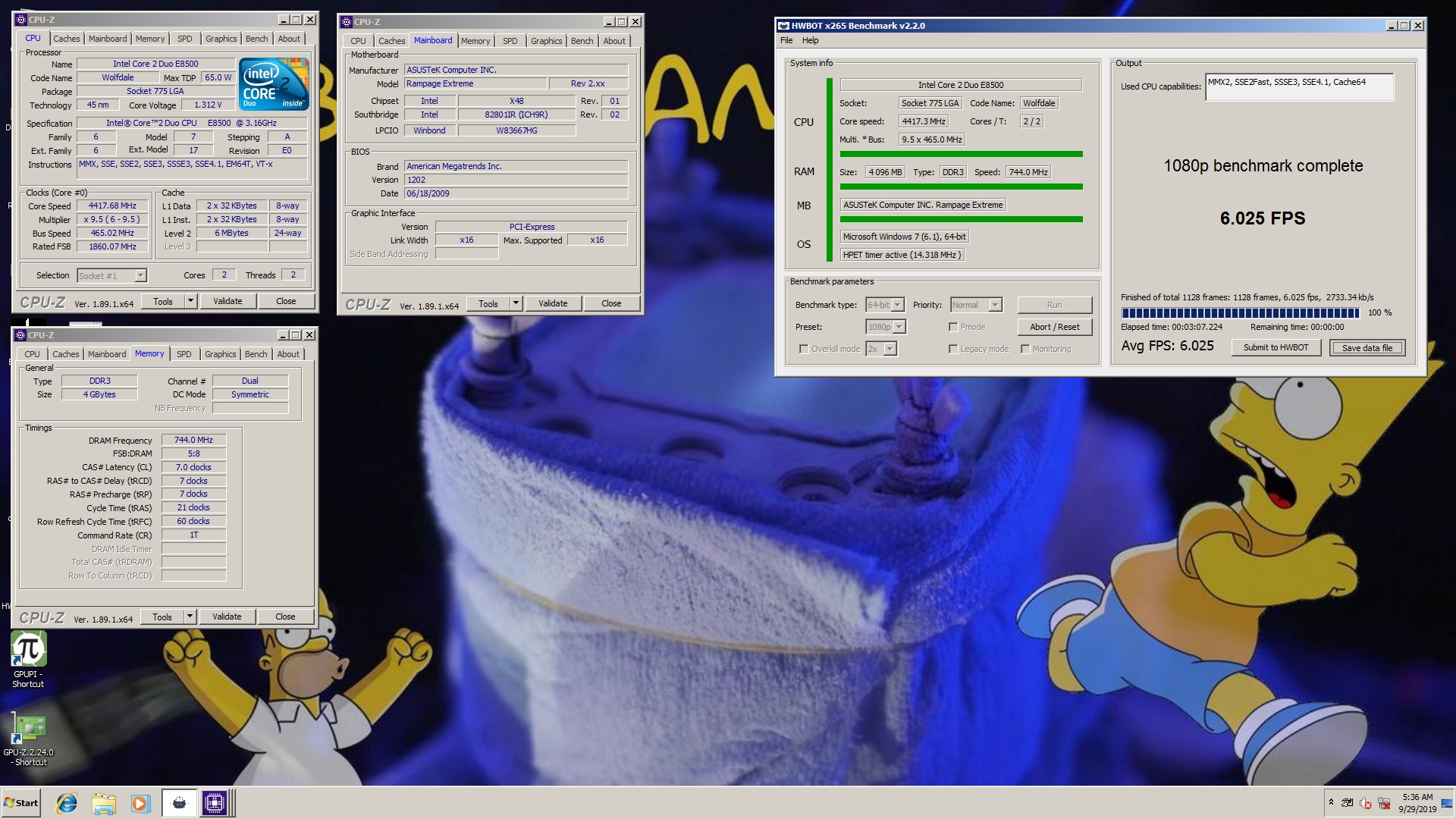
Task: Open the GPUPI shortcut desktop icon
Action: click(28, 658)
